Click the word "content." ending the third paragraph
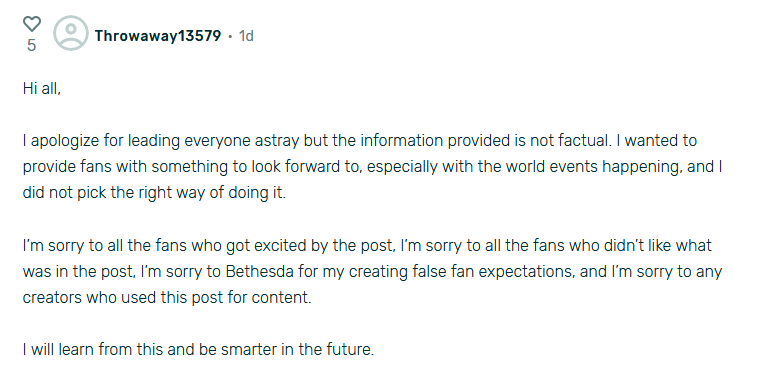This screenshot has width=761, height=366. pos(281,298)
